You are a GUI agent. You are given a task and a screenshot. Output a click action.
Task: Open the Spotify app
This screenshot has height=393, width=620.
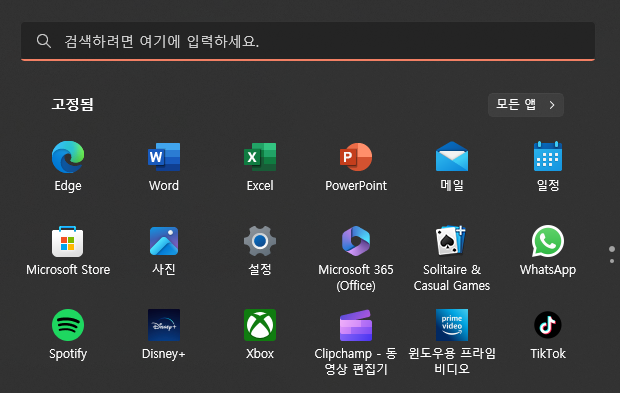coord(68,325)
